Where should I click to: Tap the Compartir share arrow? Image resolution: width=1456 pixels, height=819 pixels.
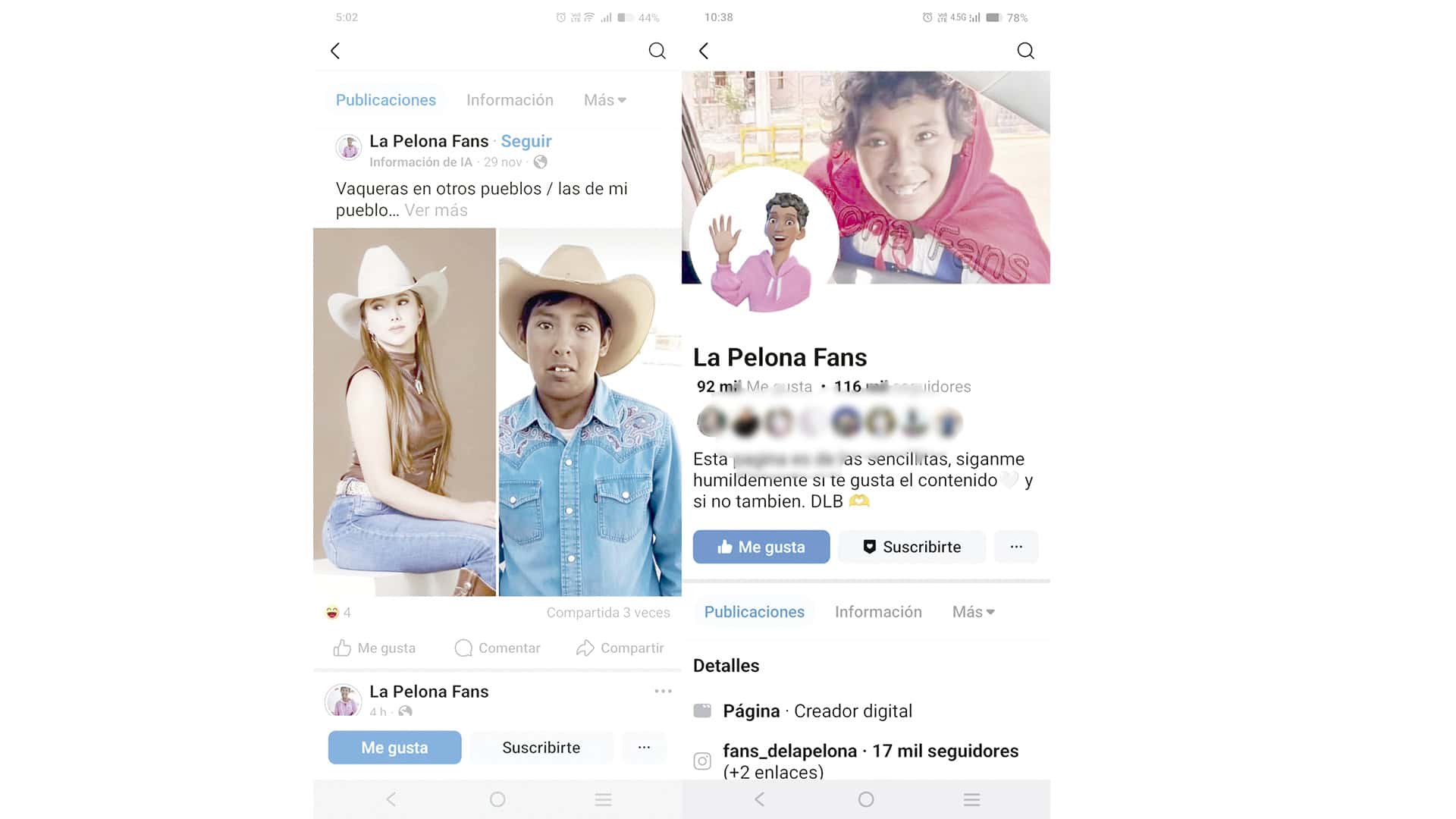[x=585, y=648]
